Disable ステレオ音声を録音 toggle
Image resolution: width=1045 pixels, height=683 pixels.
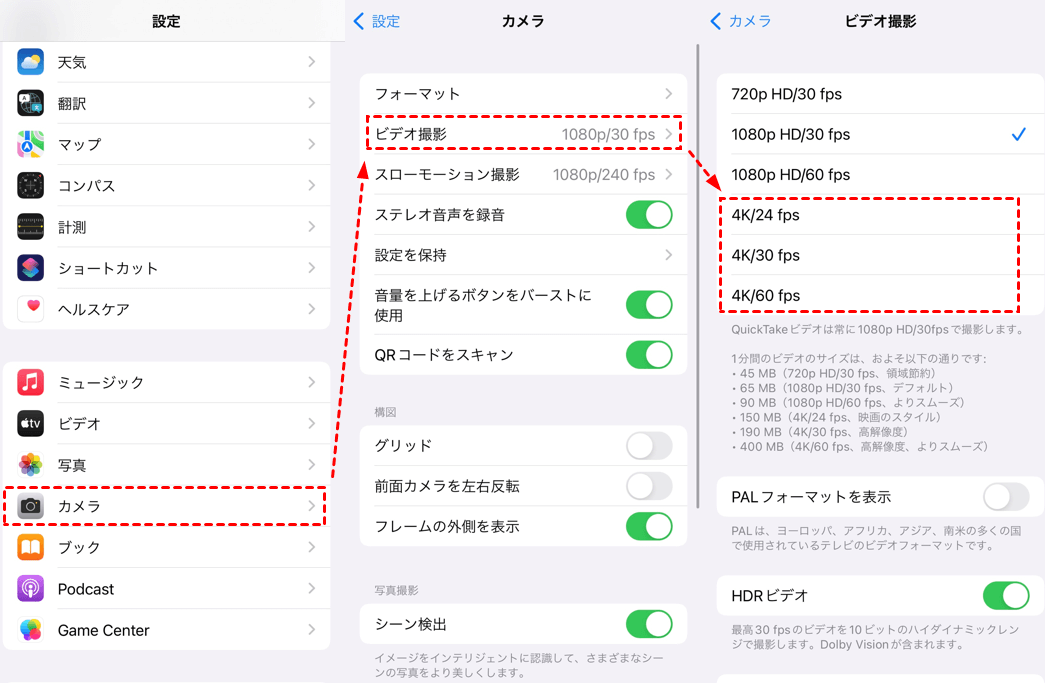tap(649, 215)
